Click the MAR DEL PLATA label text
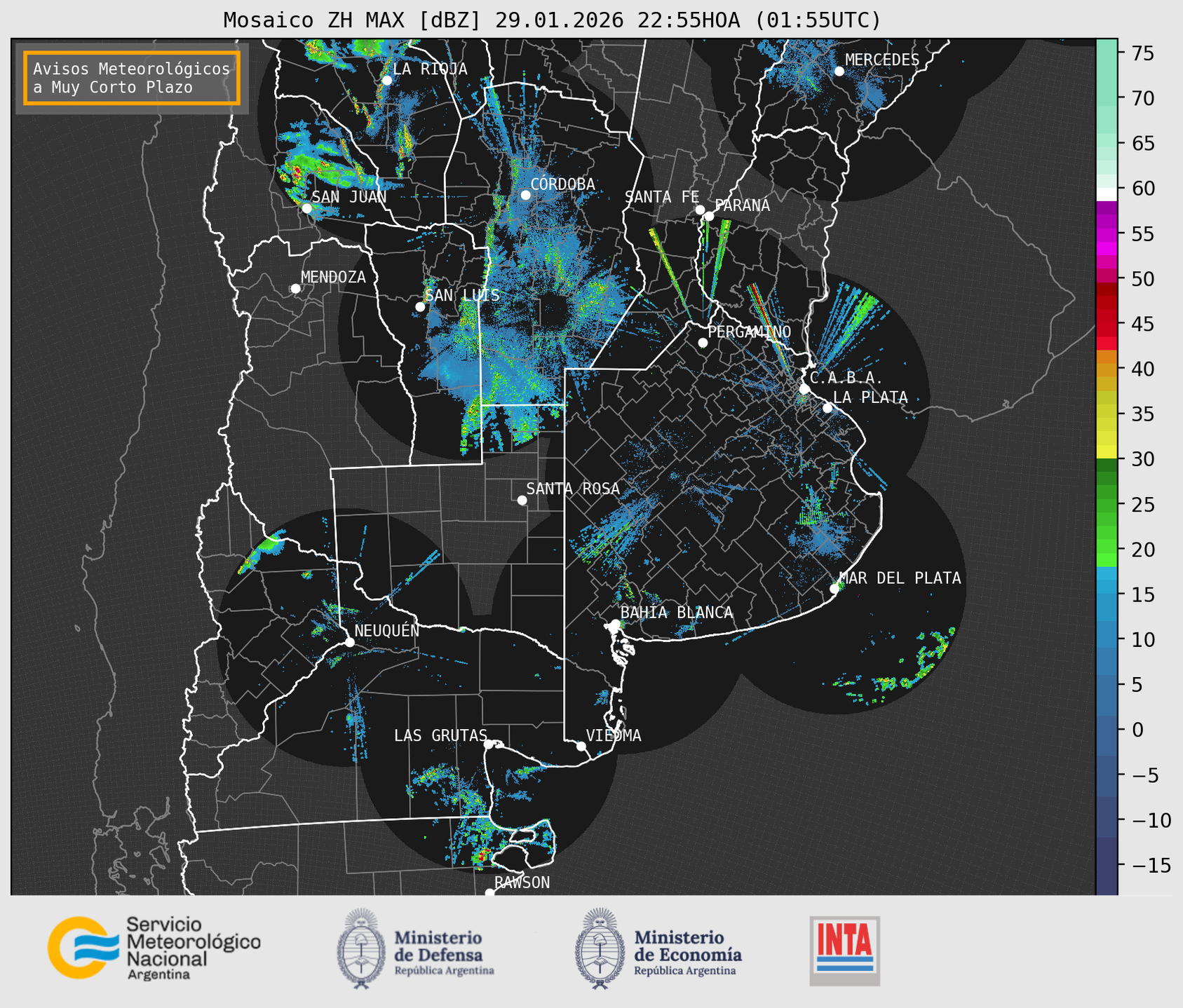Image resolution: width=1183 pixels, height=1008 pixels. [x=900, y=578]
